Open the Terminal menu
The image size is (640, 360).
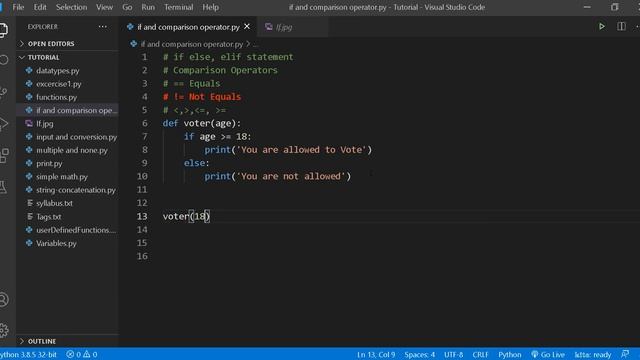(178, 7)
